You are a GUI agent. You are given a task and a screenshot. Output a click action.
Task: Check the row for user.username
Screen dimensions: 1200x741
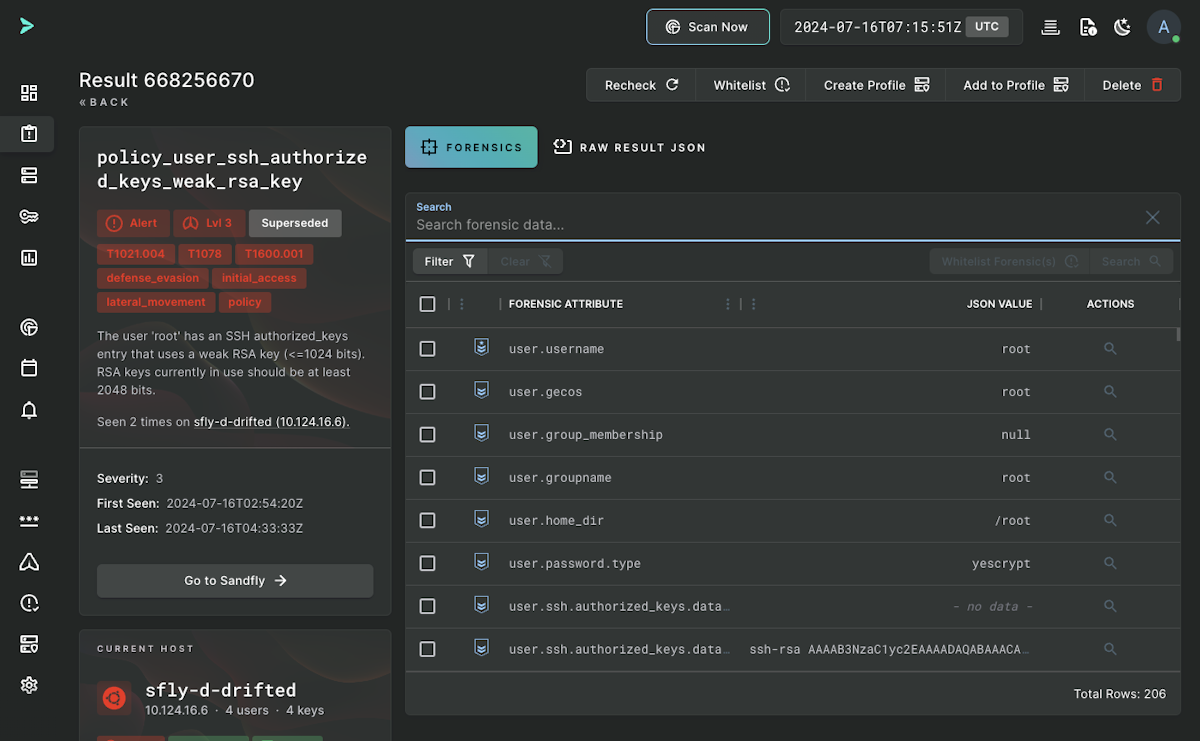[x=427, y=348]
